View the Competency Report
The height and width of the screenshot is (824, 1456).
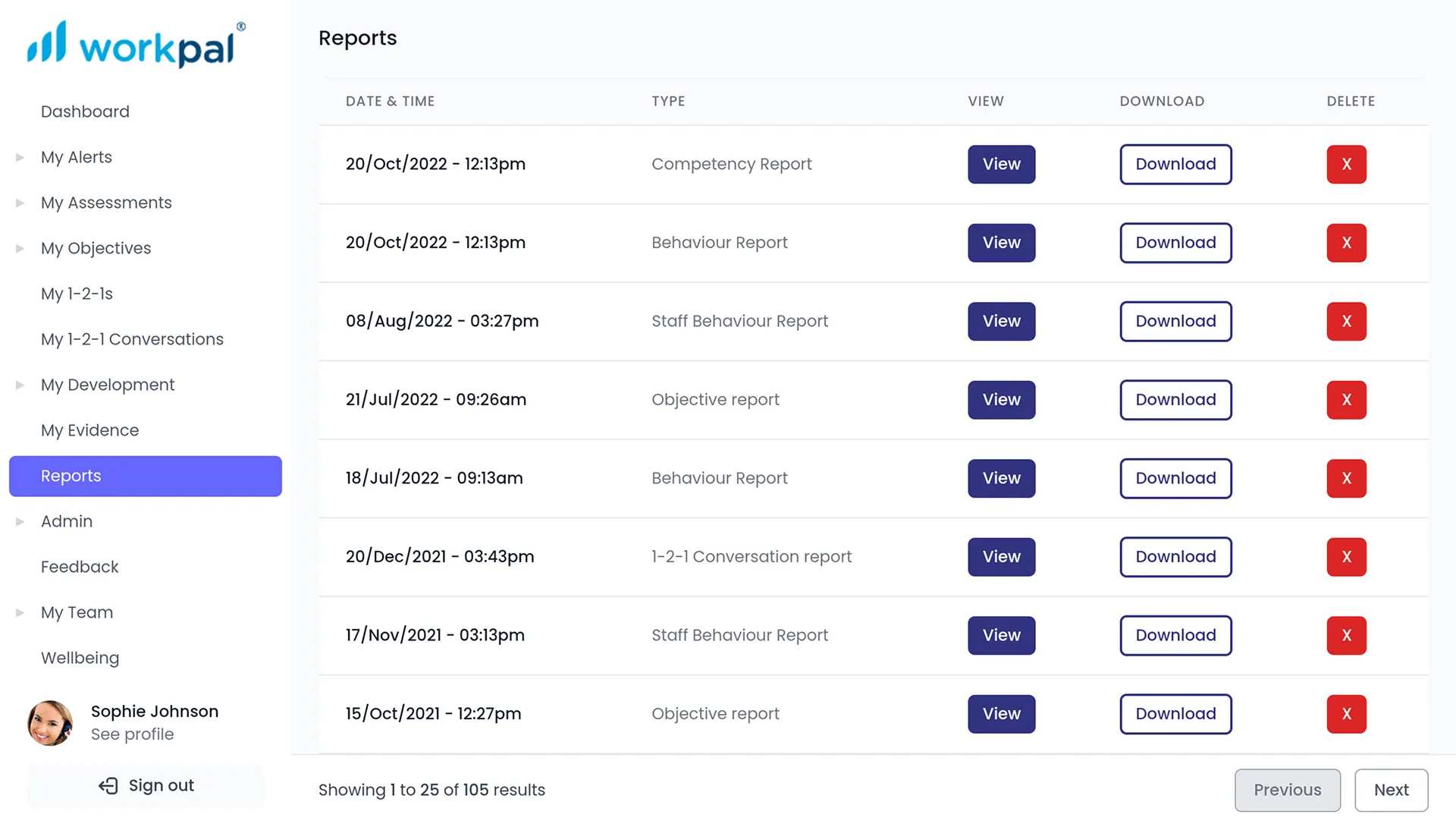1001,165
